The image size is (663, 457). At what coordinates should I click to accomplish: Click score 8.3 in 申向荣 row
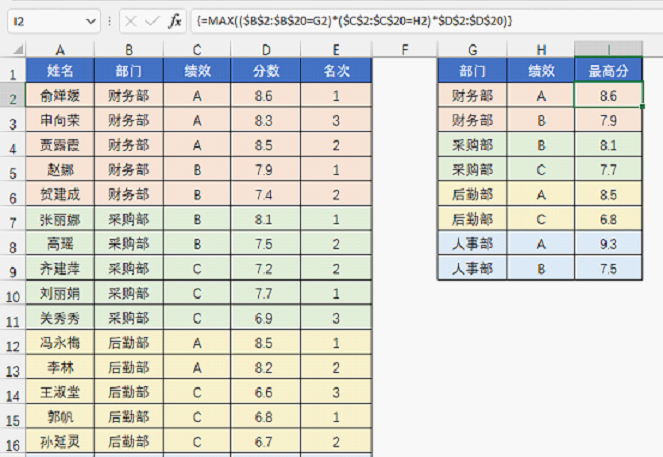click(x=266, y=120)
